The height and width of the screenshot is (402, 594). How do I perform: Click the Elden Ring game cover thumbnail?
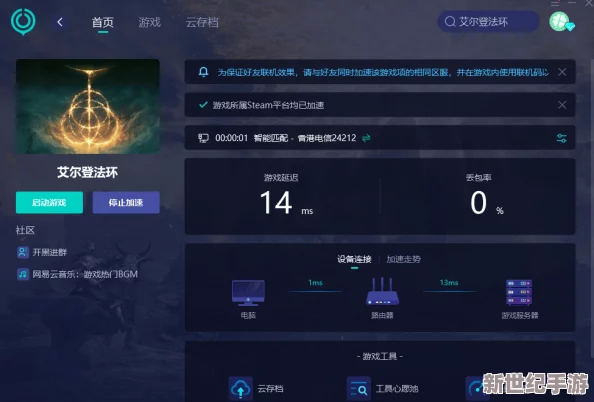[88, 106]
